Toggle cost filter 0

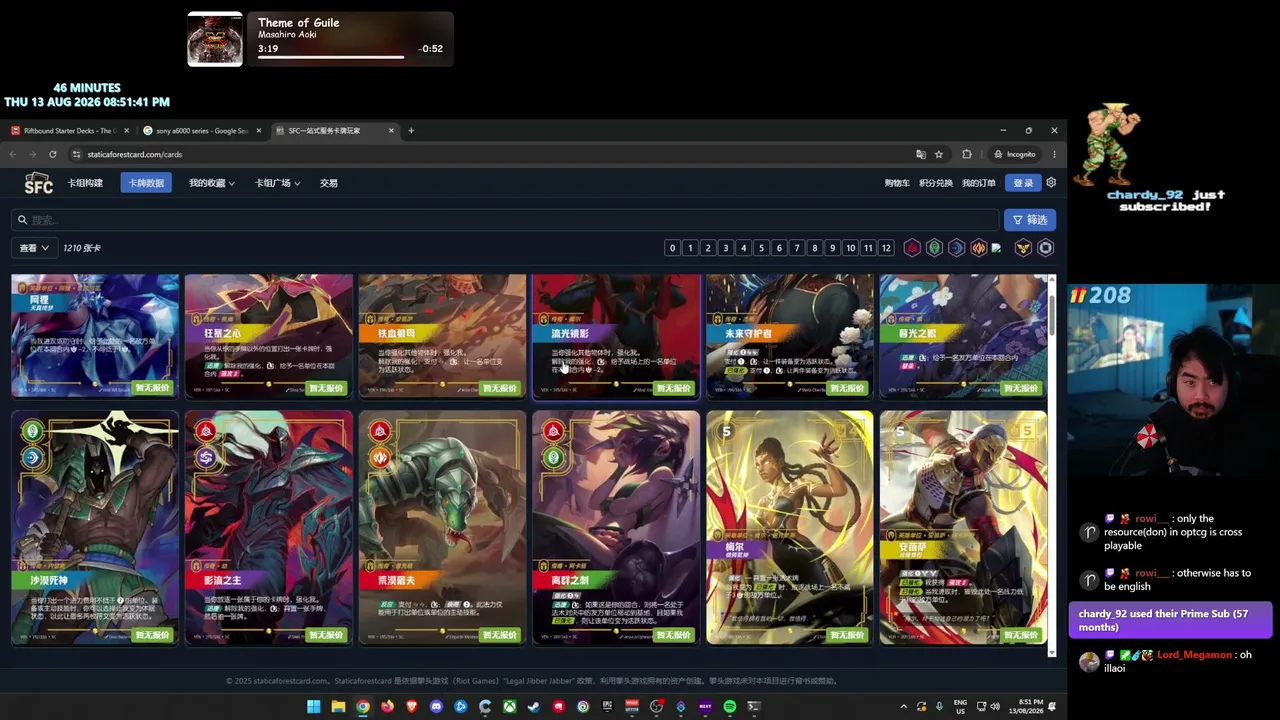click(x=672, y=248)
